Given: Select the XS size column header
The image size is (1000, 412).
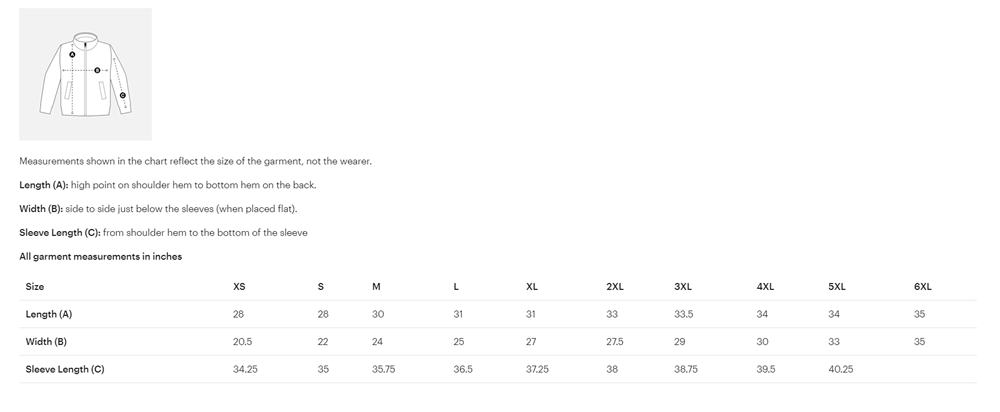Looking at the screenshot, I should (239, 286).
